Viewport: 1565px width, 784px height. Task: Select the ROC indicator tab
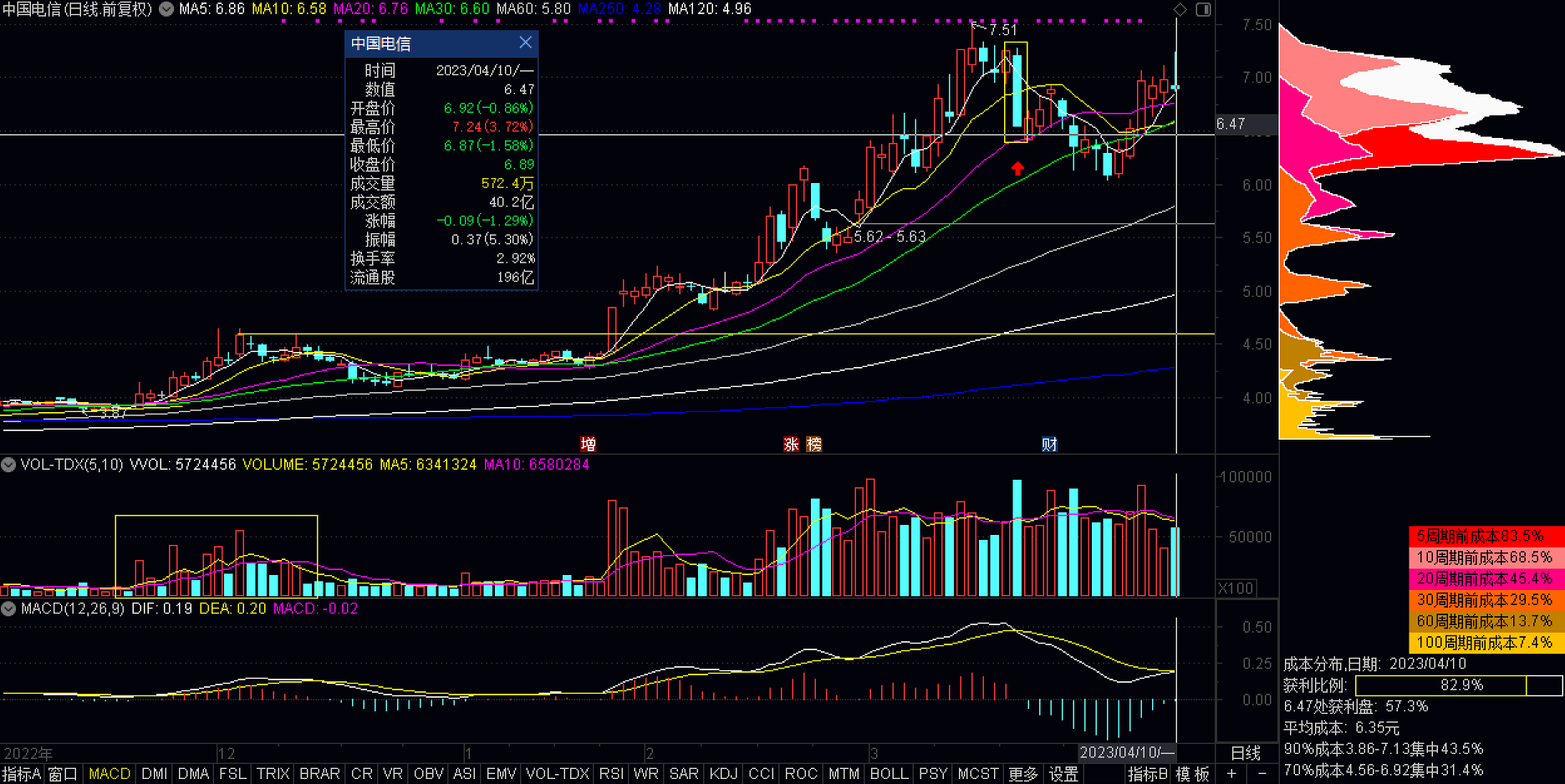pyautogui.click(x=801, y=774)
